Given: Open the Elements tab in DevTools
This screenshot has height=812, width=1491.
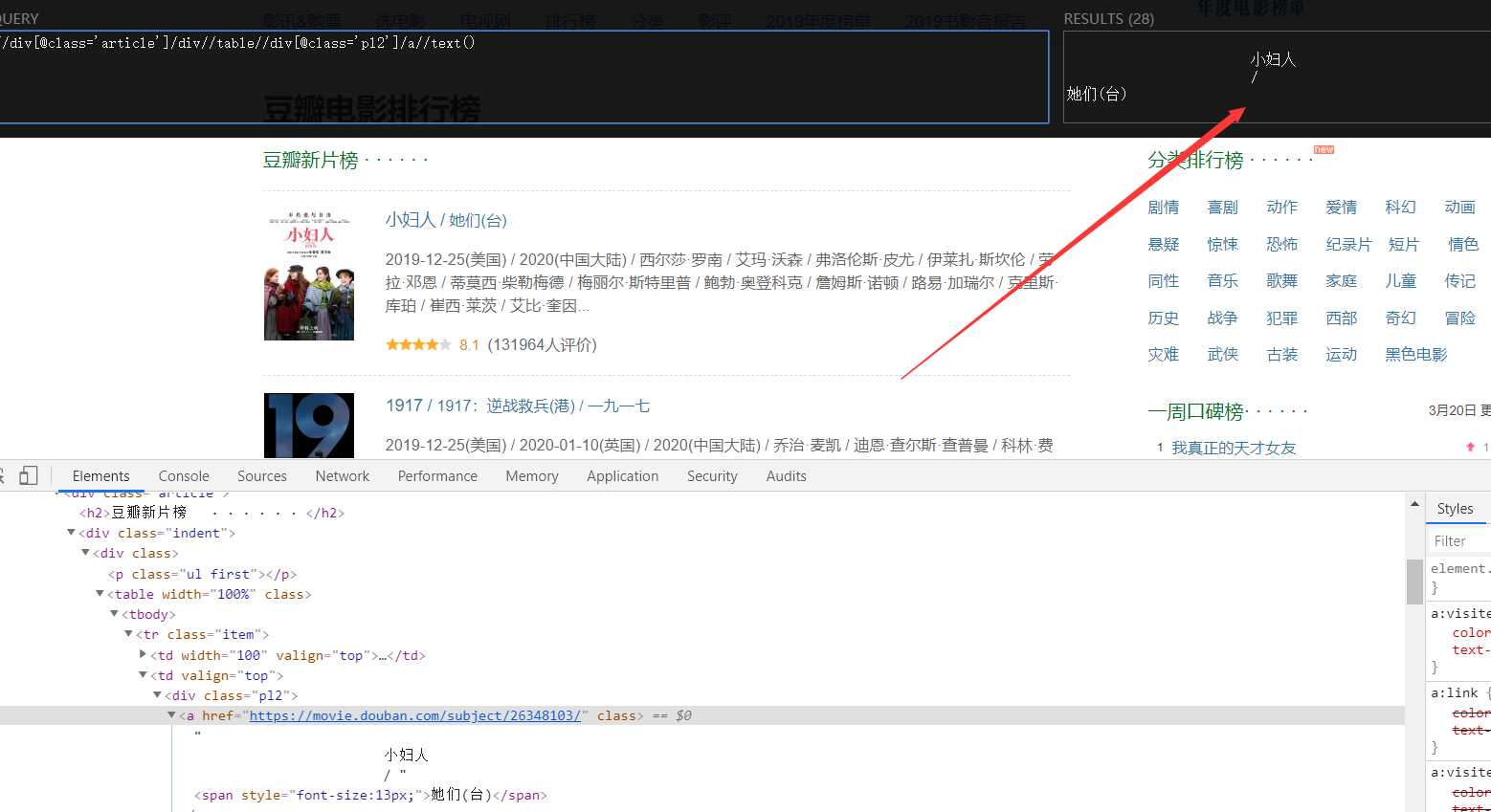Looking at the screenshot, I should tap(100, 476).
